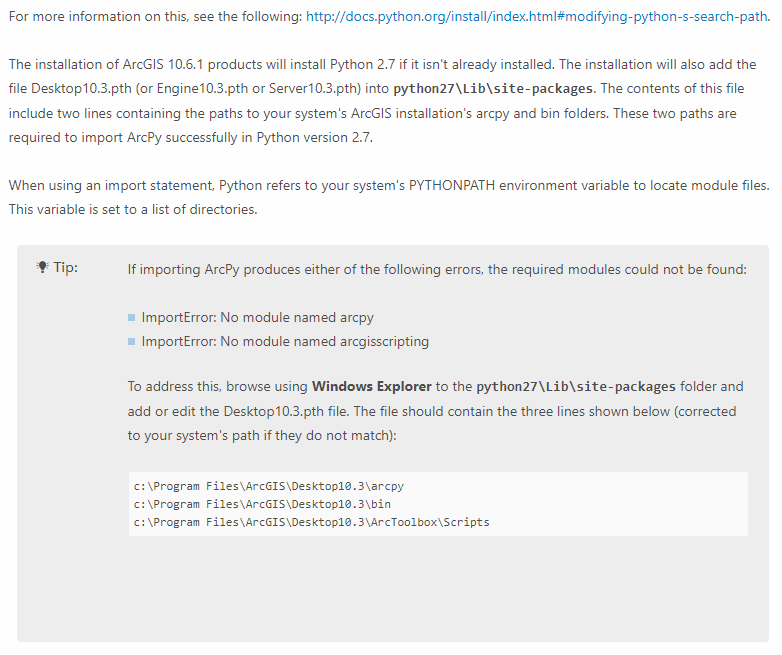
Task: Click the ArcToolbox\Scripts path code line
Action: click(x=310, y=522)
